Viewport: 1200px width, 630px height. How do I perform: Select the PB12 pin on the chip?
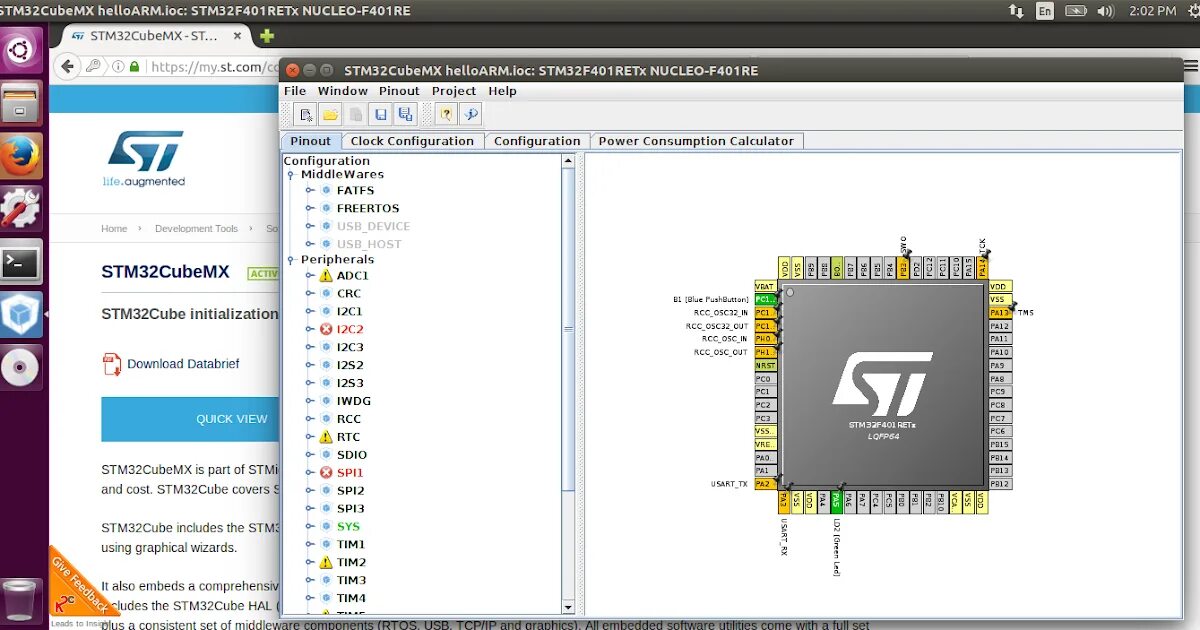coord(1000,484)
